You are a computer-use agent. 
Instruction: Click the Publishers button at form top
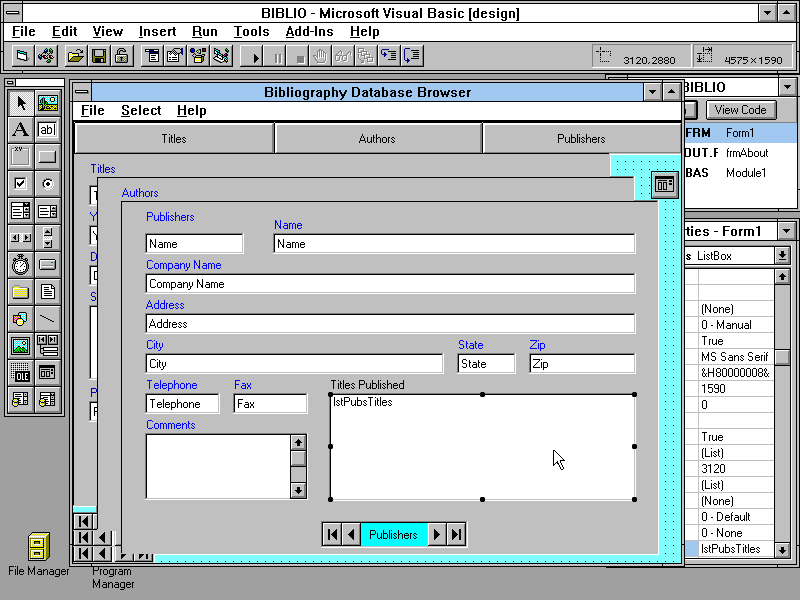click(581, 138)
